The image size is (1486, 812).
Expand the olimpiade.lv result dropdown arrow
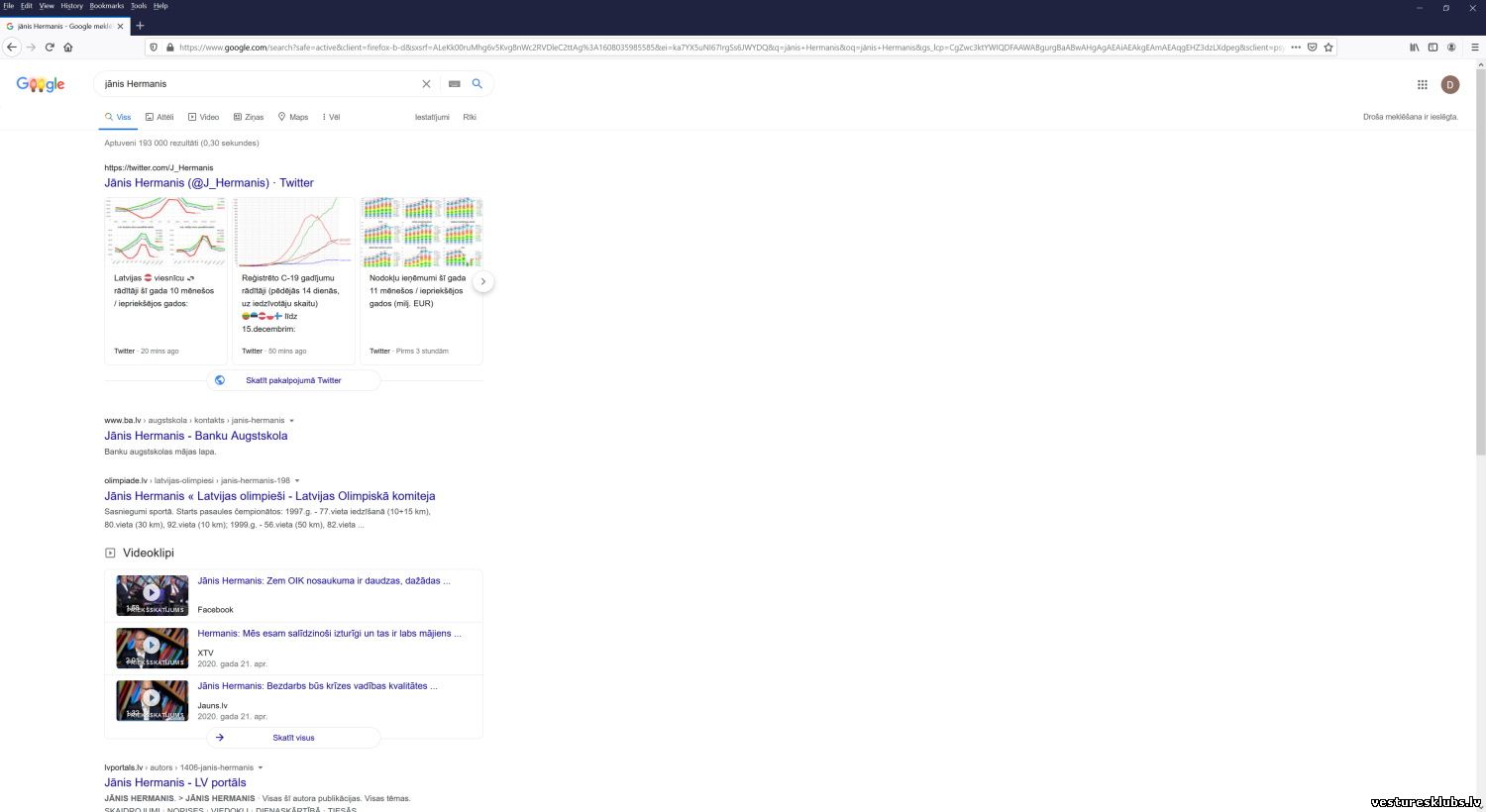pyautogui.click(x=297, y=481)
